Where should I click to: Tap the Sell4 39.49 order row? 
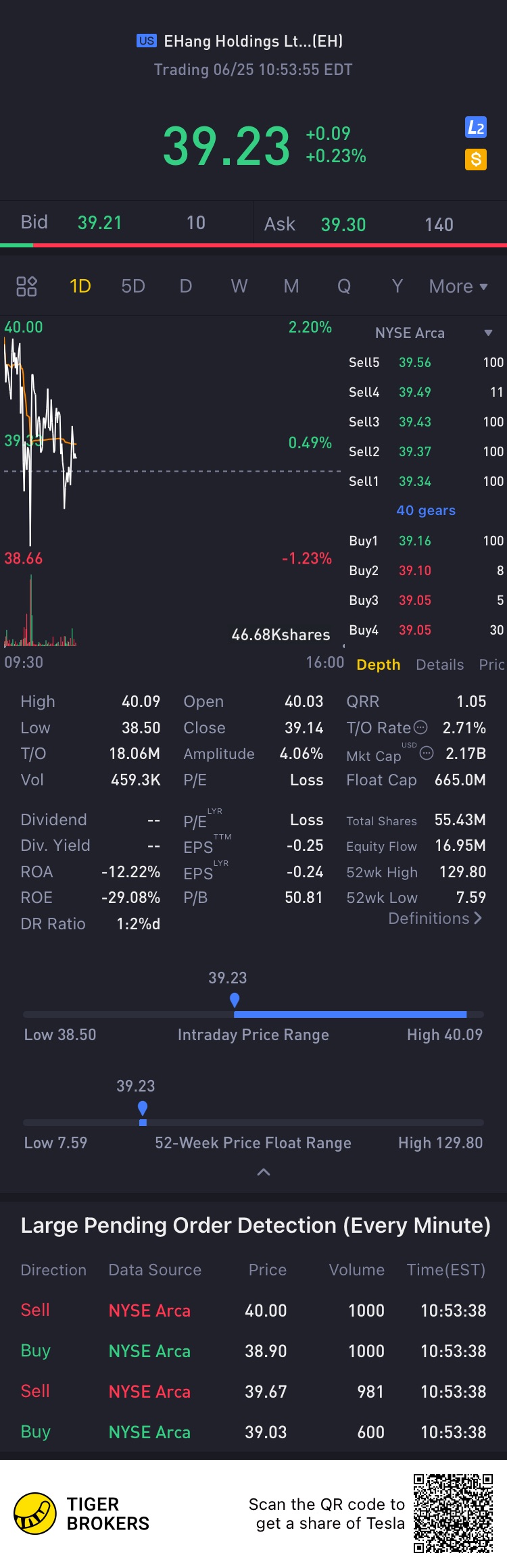pyautogui.click(x=426, y=392)
